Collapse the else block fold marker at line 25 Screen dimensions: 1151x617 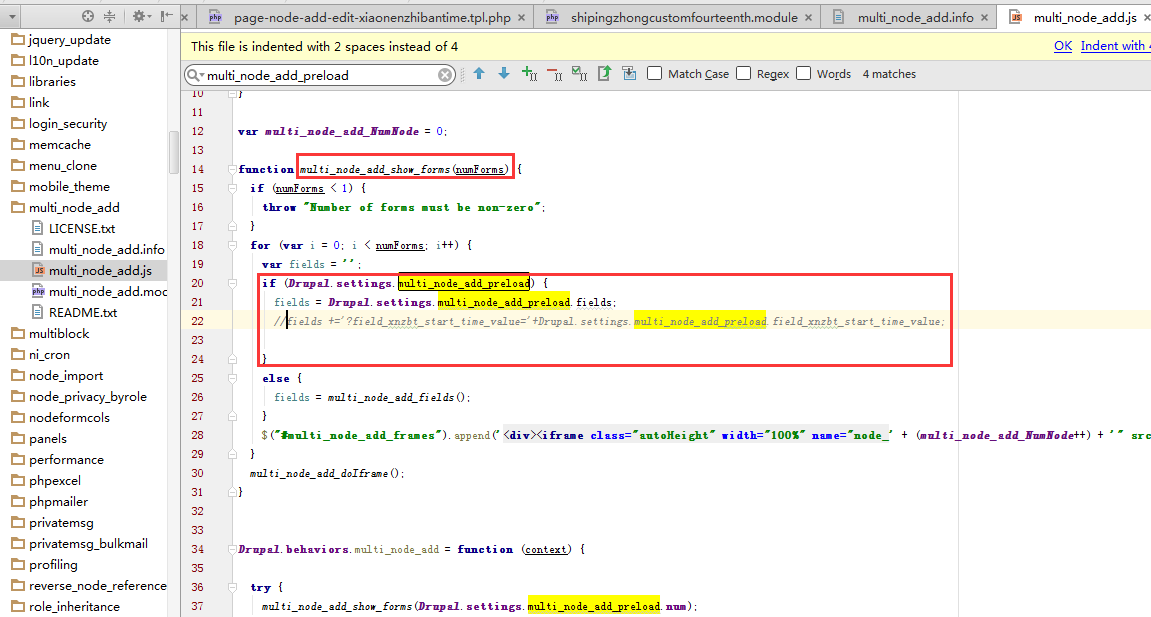coord(232,379)
